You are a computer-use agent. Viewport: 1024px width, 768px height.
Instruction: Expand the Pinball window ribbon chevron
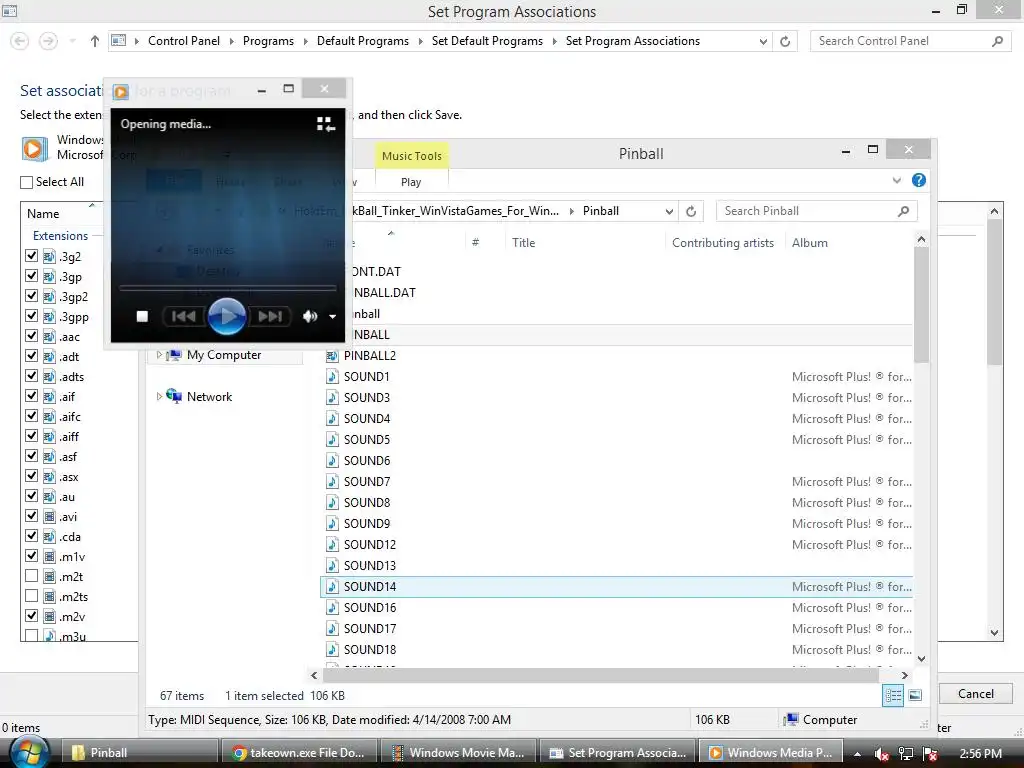tap(897, 180)
